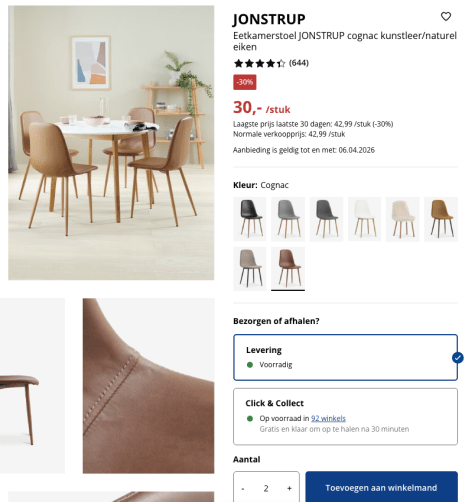Select mustard chair with black legs
This screenshot has width=475, height=502.
[441, 219]
